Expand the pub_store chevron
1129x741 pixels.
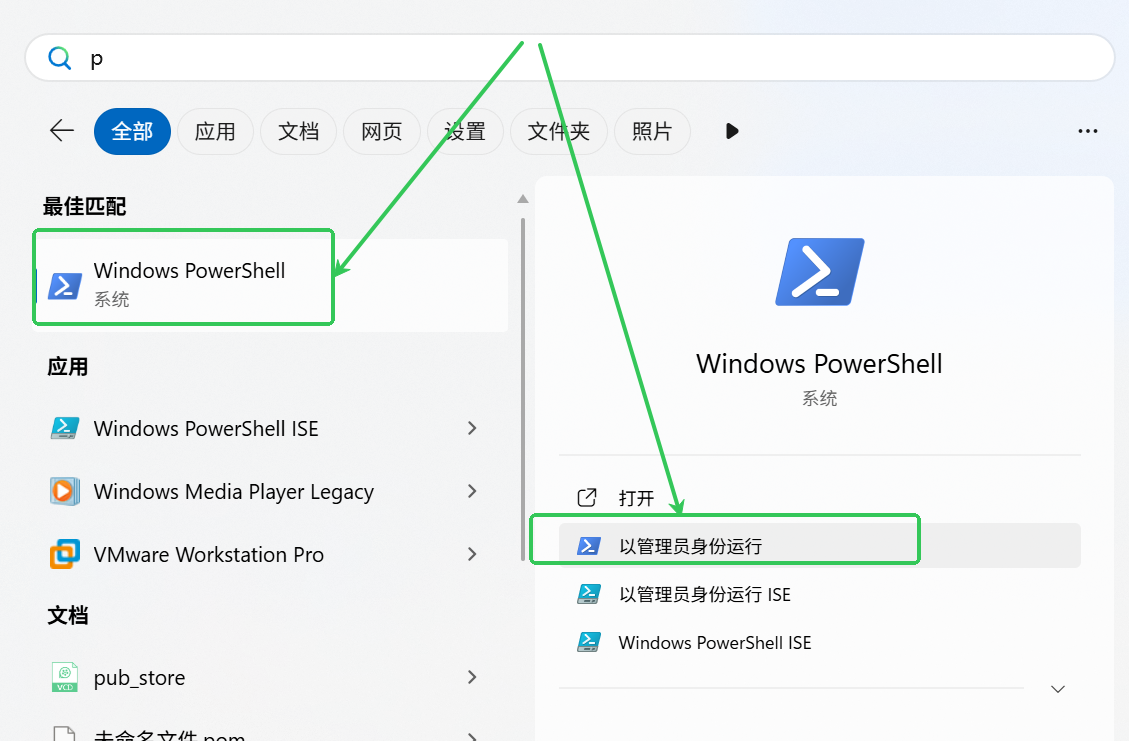point(472,677)
